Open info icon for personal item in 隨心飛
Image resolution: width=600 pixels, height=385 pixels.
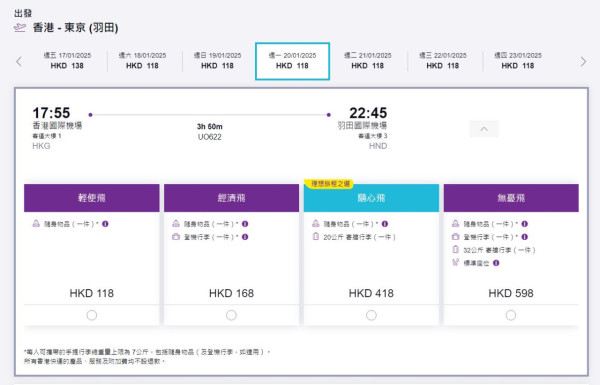coord(385,224)
